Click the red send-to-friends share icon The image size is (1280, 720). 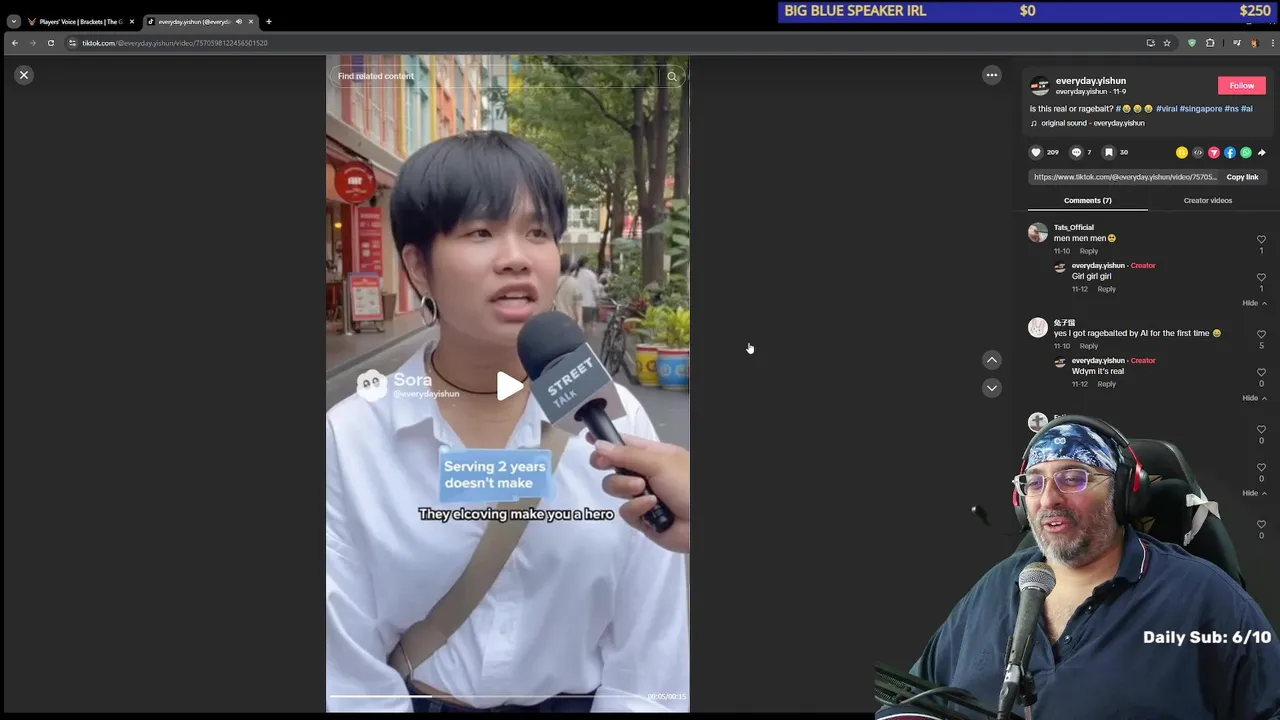[x=1214, y=153]
